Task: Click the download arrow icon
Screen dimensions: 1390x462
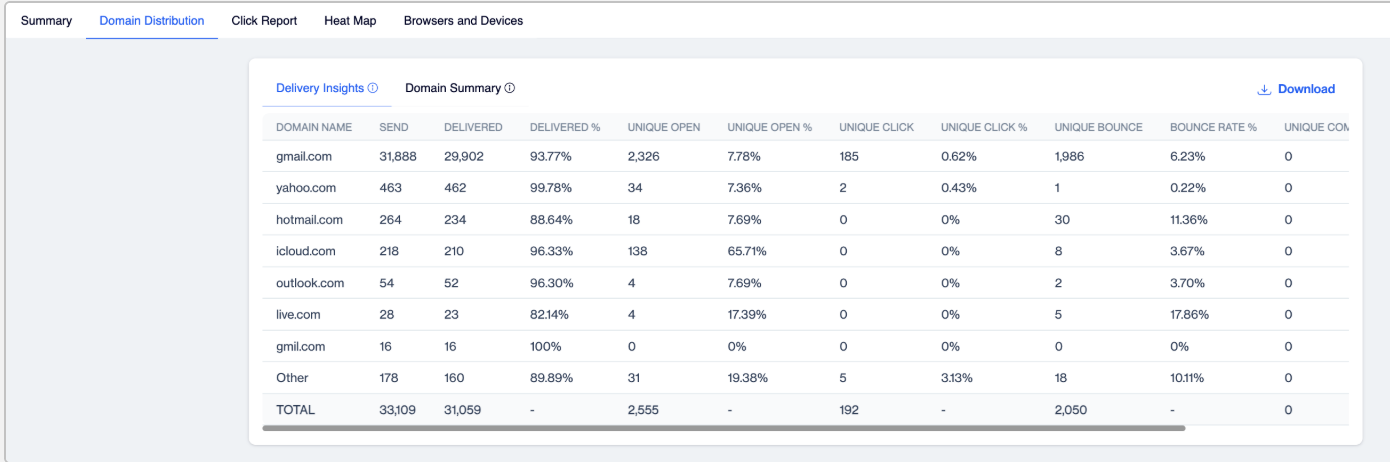Action: pyautogui.click(x=1264, y=89)
